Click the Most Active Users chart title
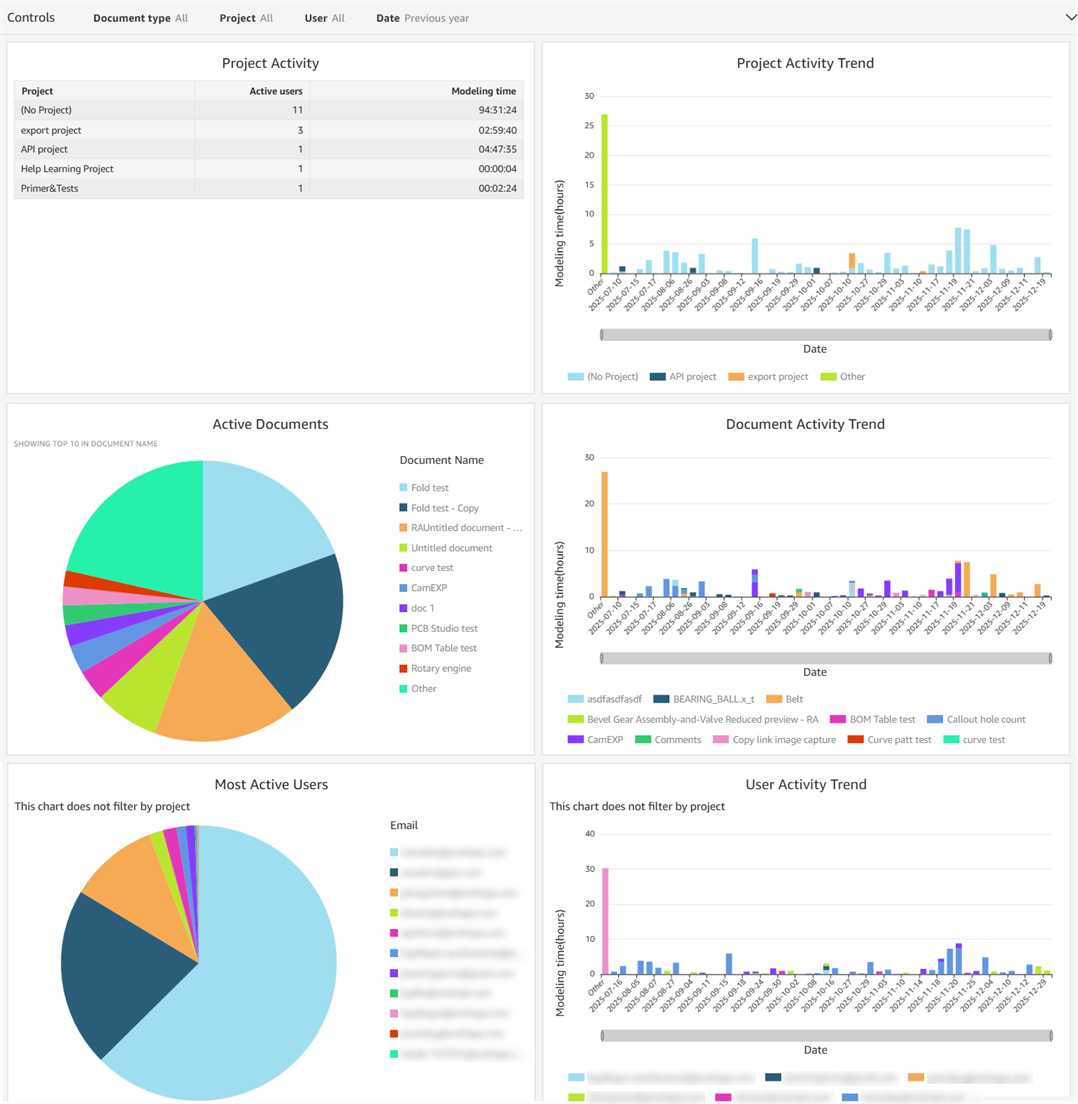Screen dimensions: 1078x1104 point(271,784)
